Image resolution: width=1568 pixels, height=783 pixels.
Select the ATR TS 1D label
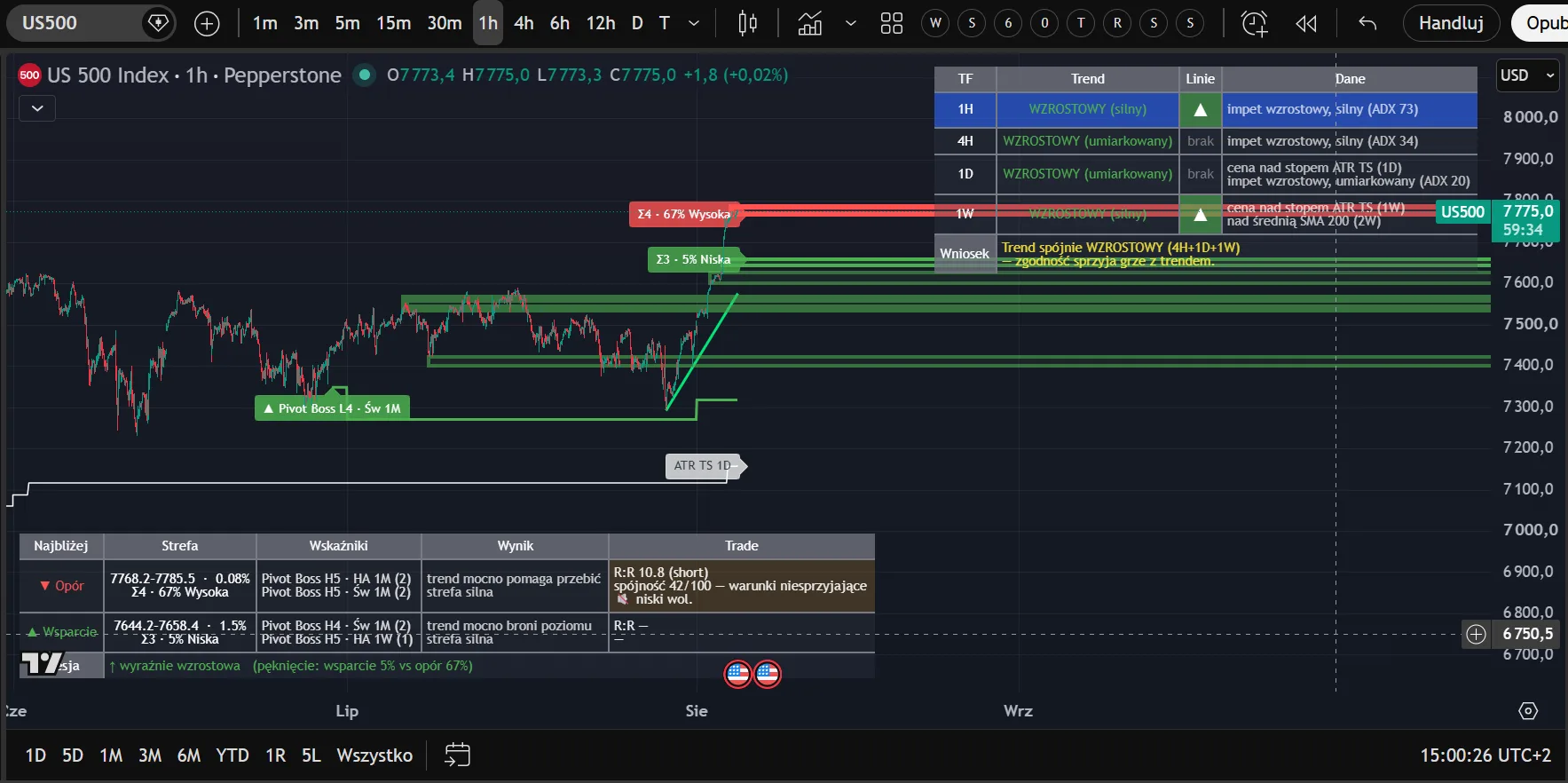703,465
